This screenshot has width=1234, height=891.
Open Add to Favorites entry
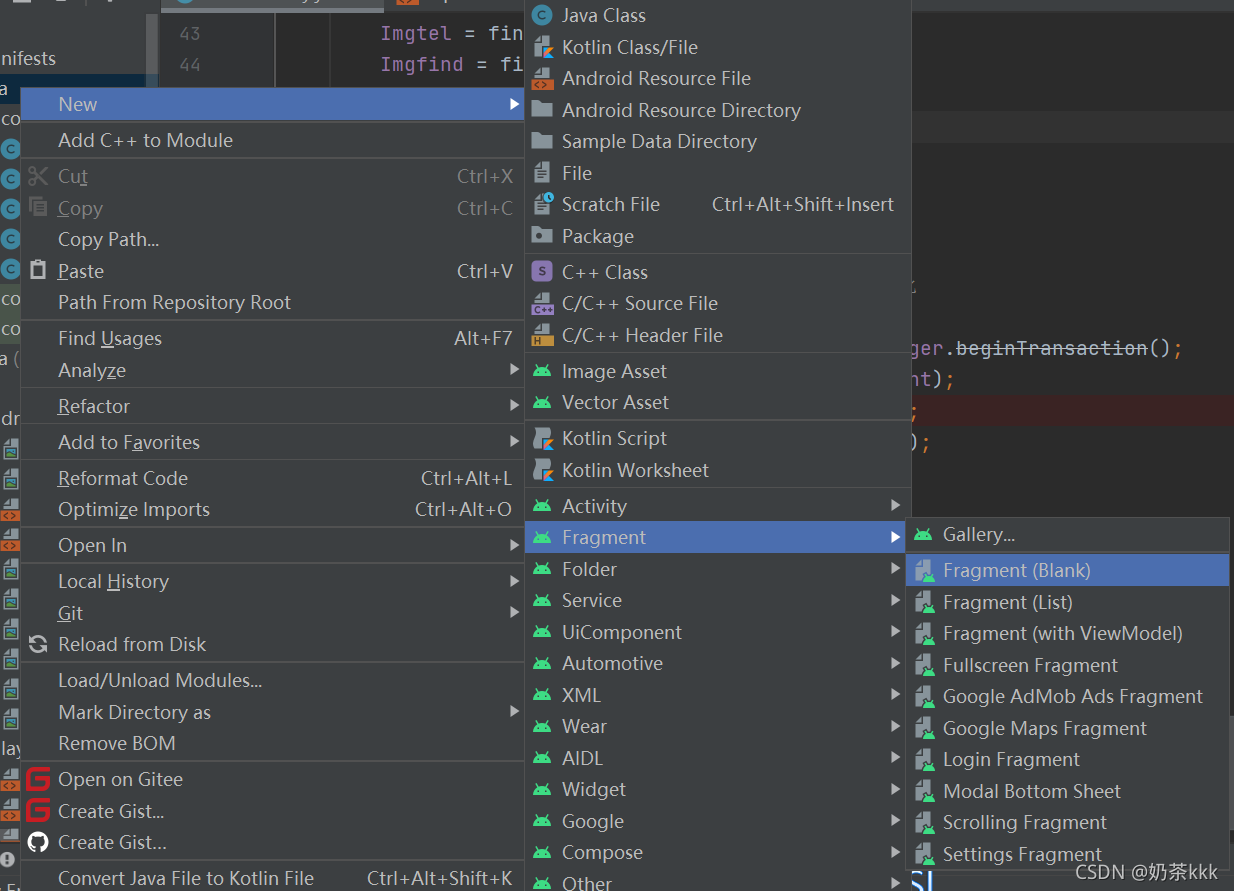click(x=272, y=442)
